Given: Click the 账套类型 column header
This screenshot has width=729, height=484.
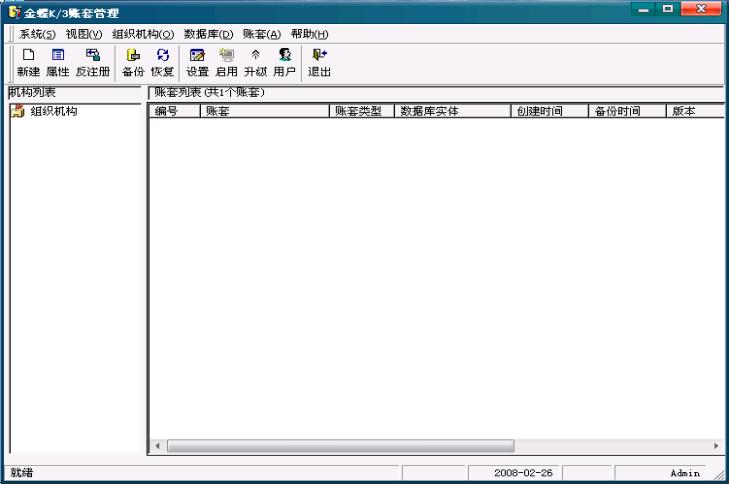Looking at the screenshot, I should click(x=362, y=111).
